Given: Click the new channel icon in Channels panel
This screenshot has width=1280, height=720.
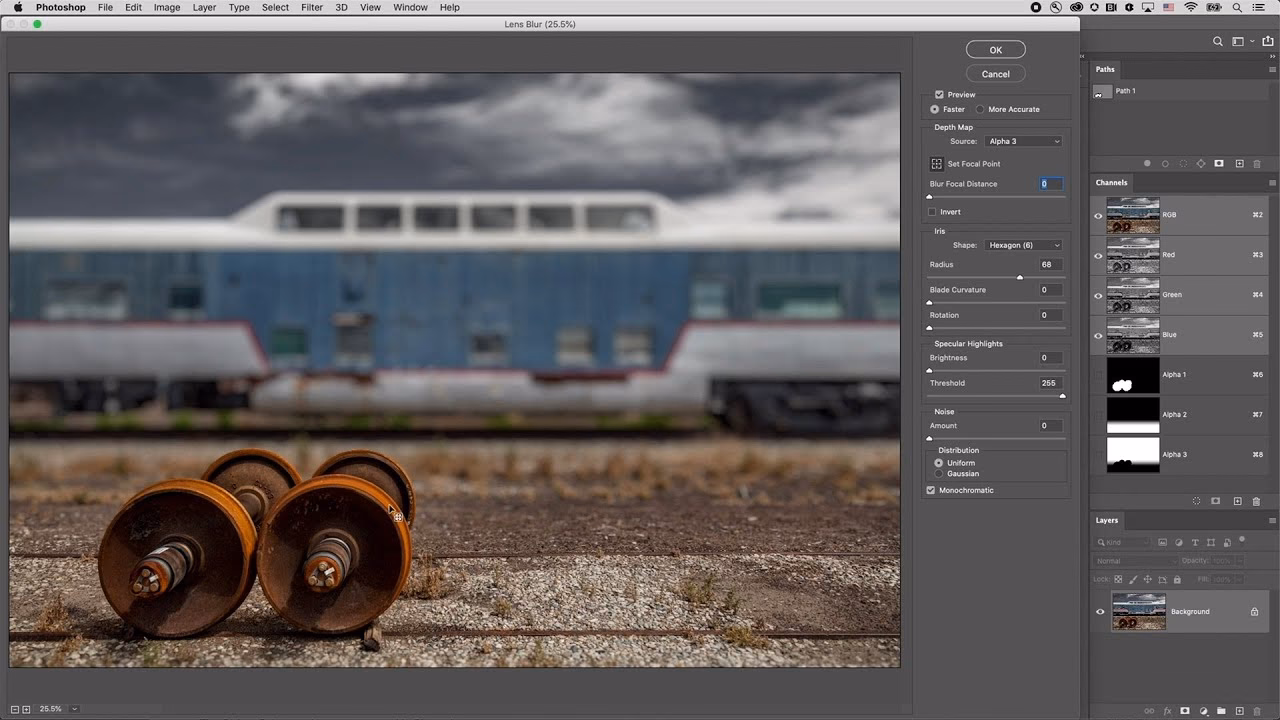Looking at the screenshot, I should click(1237, 501).
